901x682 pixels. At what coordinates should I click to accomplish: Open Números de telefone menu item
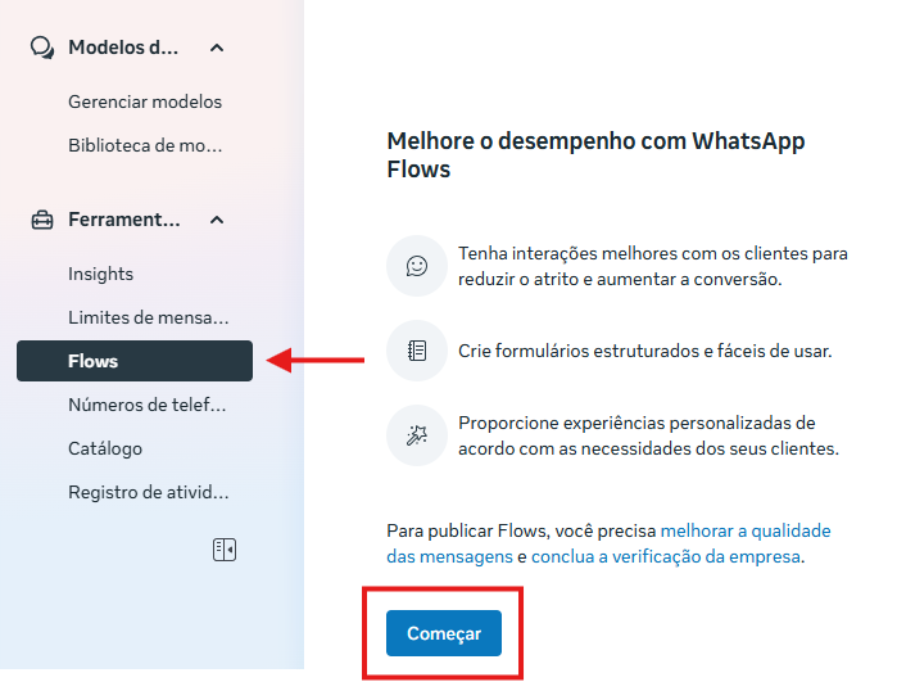point(147,405)
